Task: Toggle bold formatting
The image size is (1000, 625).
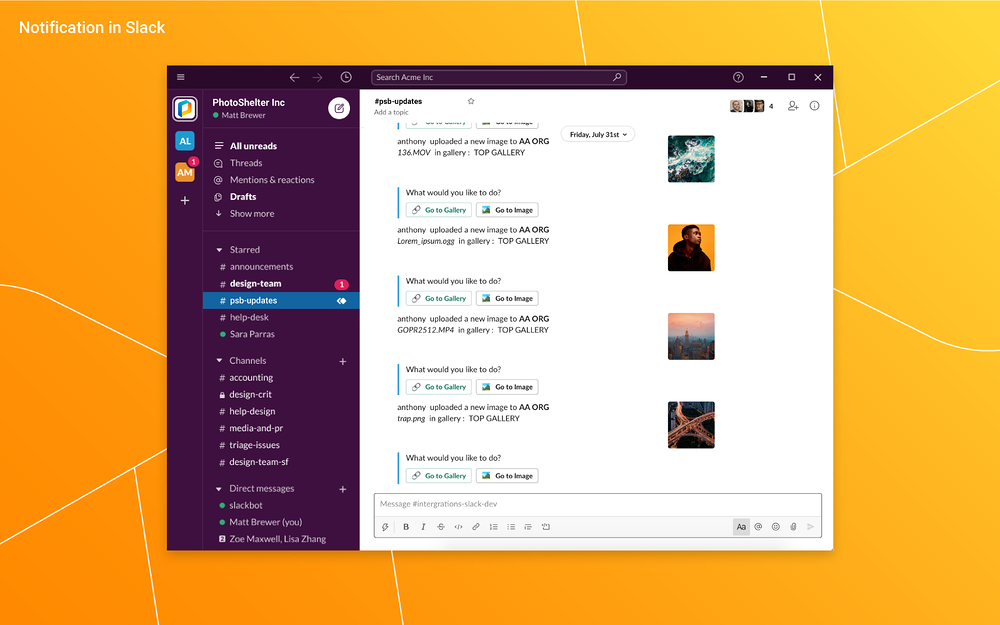Action: coord(406,527)
